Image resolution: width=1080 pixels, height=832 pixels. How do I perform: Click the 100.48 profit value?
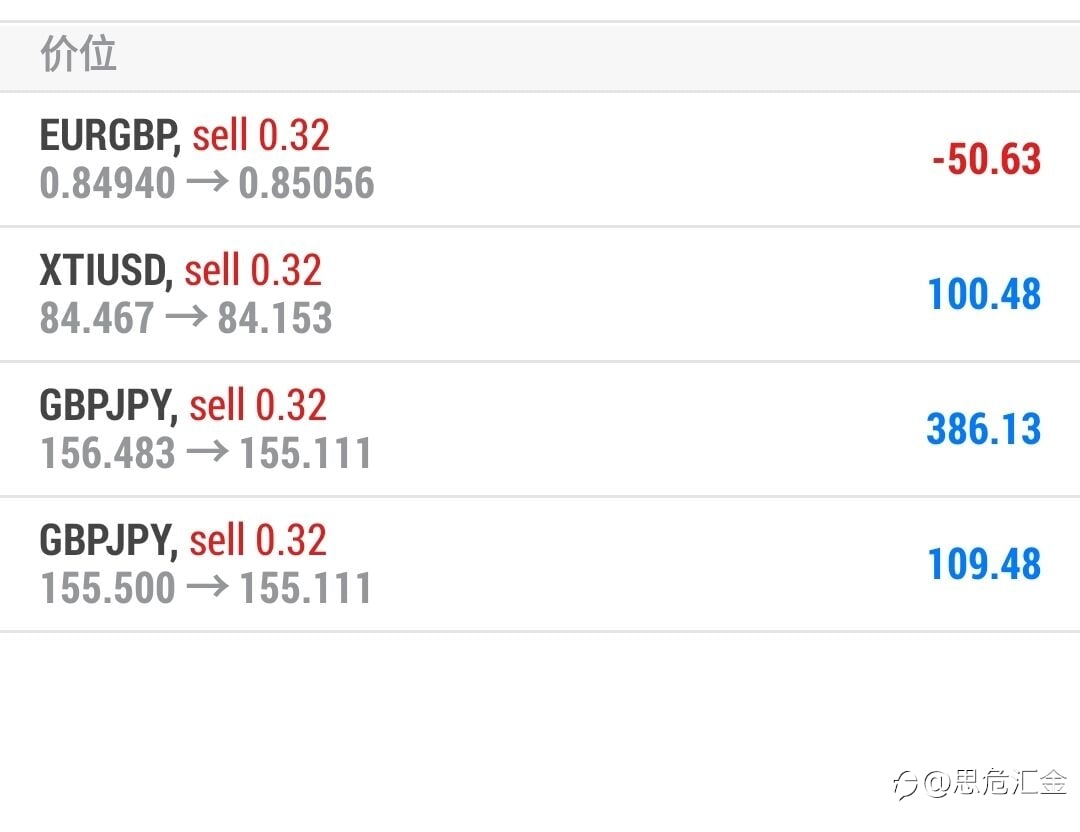984,294
